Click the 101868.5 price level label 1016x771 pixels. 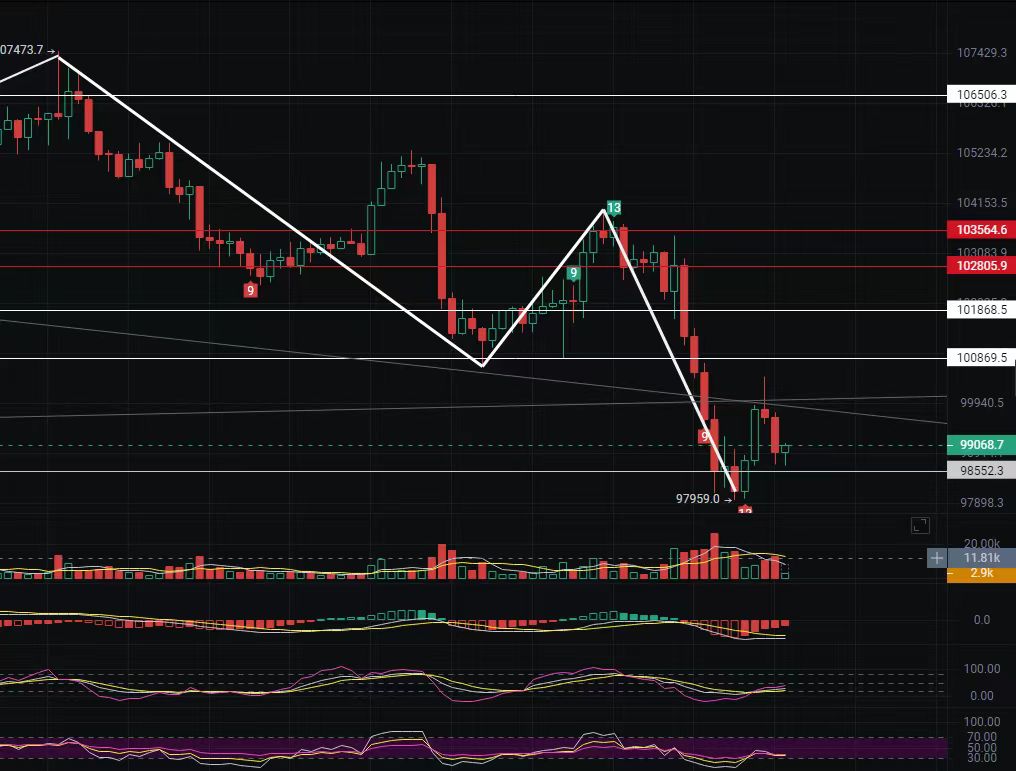point(980,311)
